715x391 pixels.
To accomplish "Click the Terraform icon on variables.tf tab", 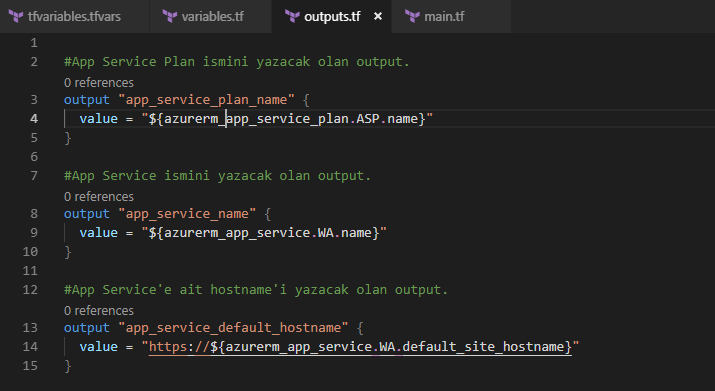I will click(170, 17).
